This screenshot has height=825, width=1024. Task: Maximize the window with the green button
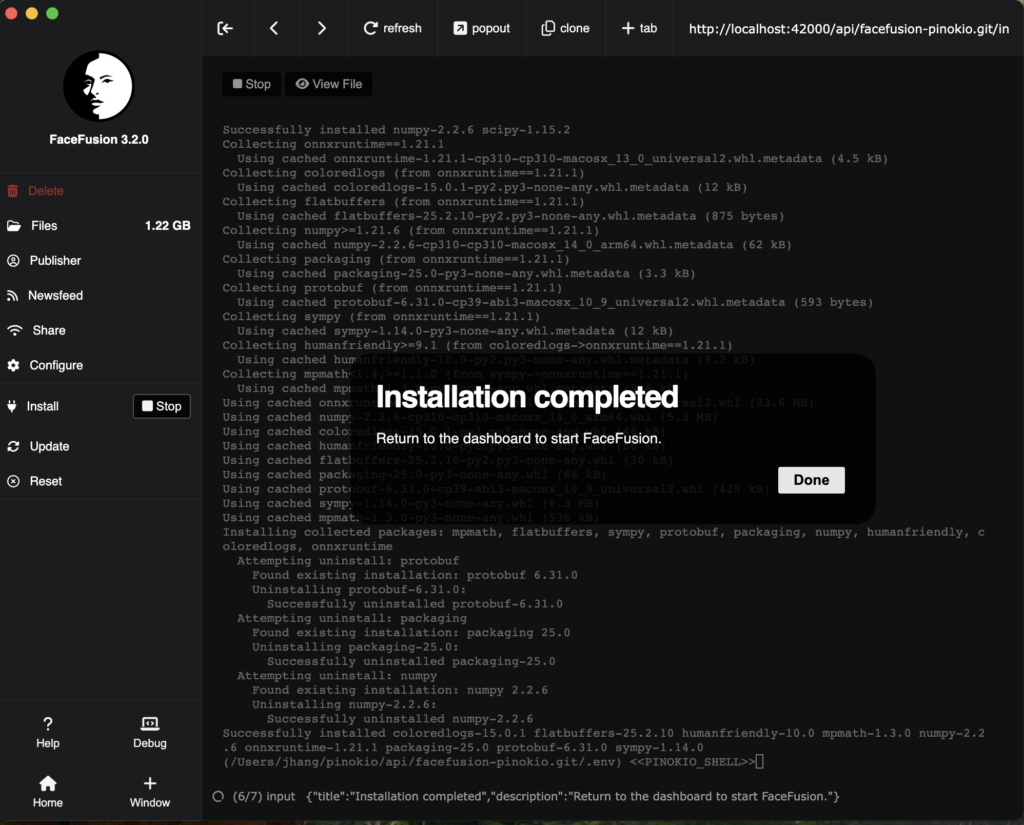click(x=53, y=14)
